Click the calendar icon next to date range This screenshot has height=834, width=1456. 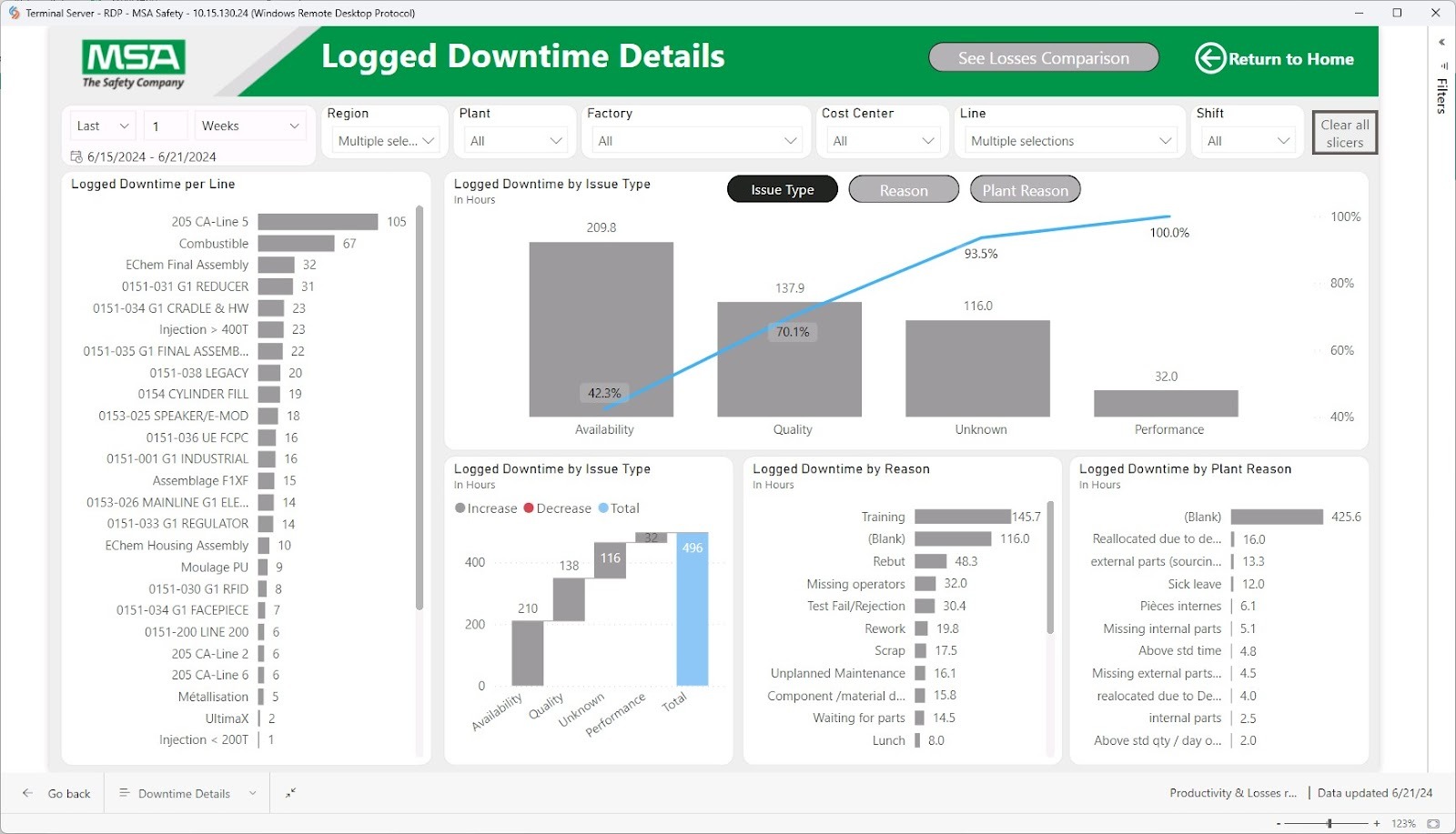[x=76, y=156]
